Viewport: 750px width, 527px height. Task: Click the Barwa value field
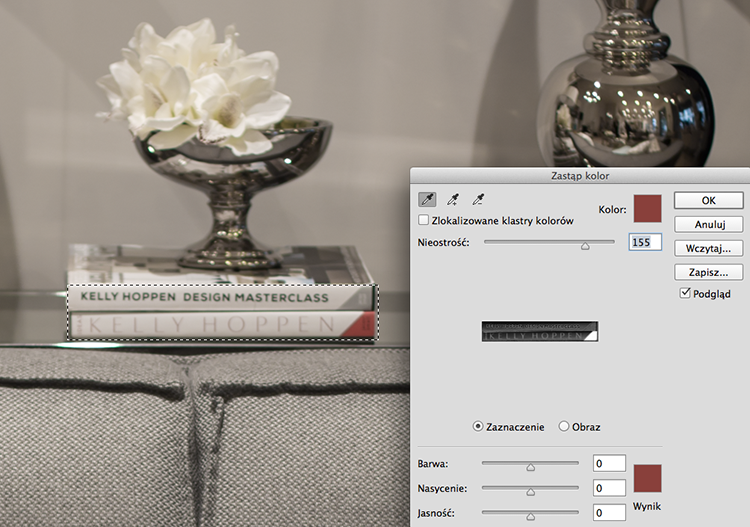(609, 463)
